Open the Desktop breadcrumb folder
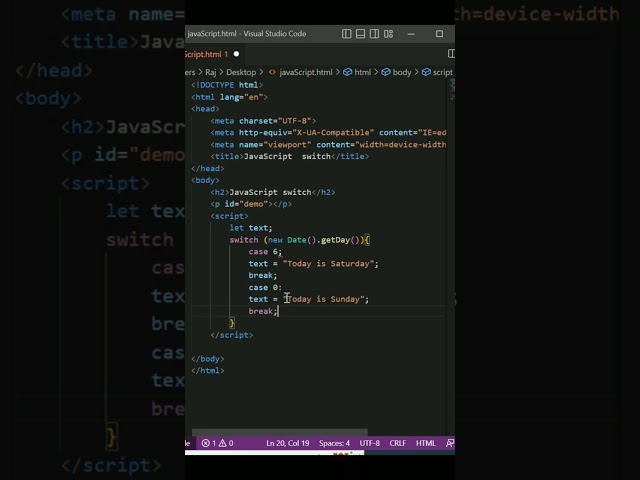Viewport: 640px width, 480px height. [x=241, y=72]
